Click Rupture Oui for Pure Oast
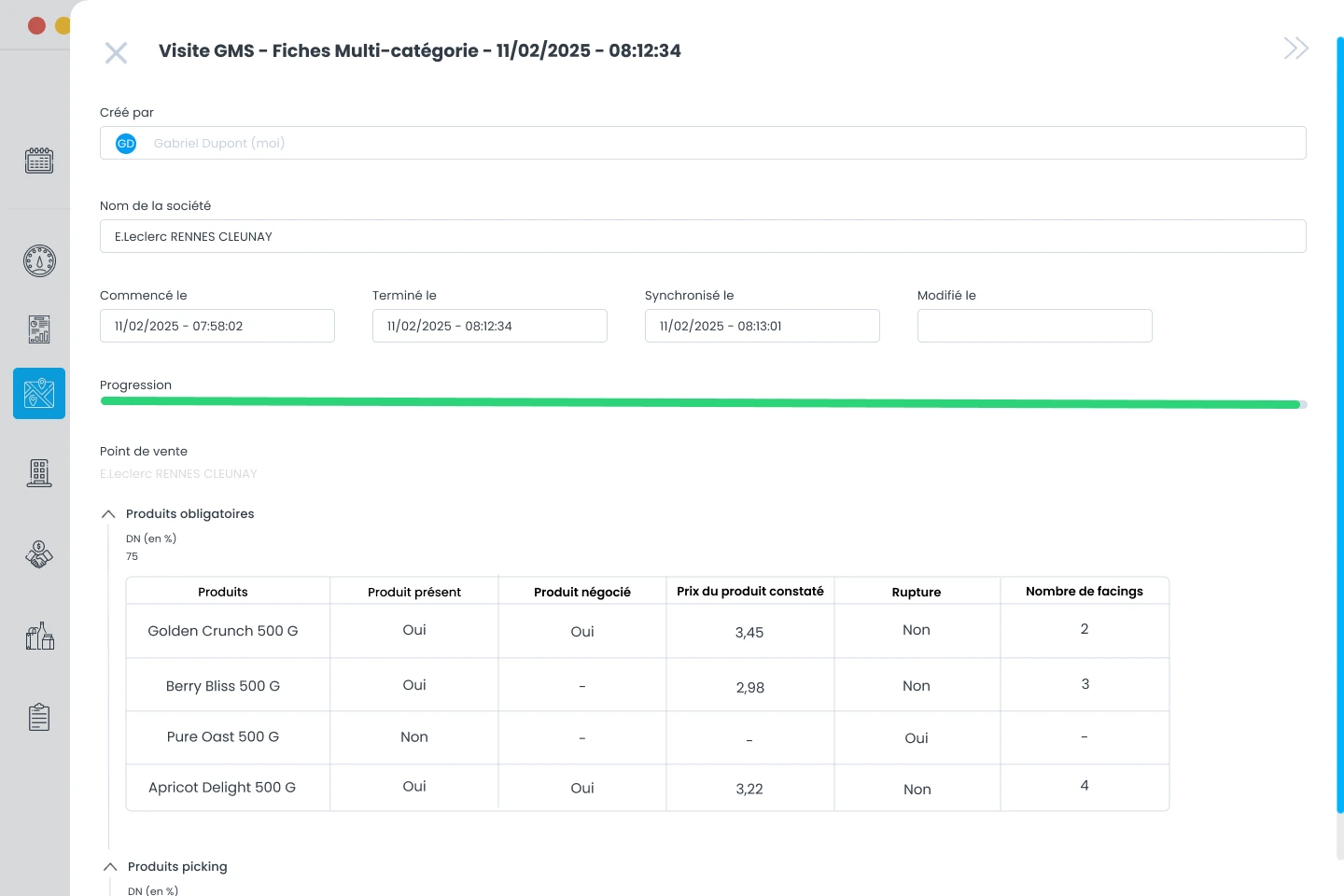 tap(917, 738)
